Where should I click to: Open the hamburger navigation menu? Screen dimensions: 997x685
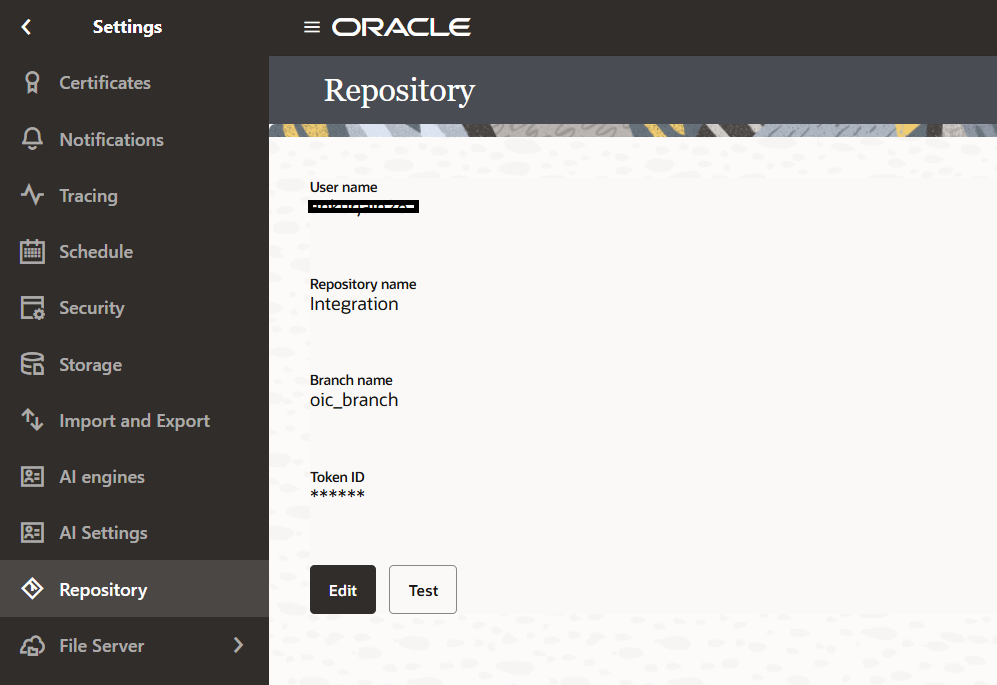point(312,27)
